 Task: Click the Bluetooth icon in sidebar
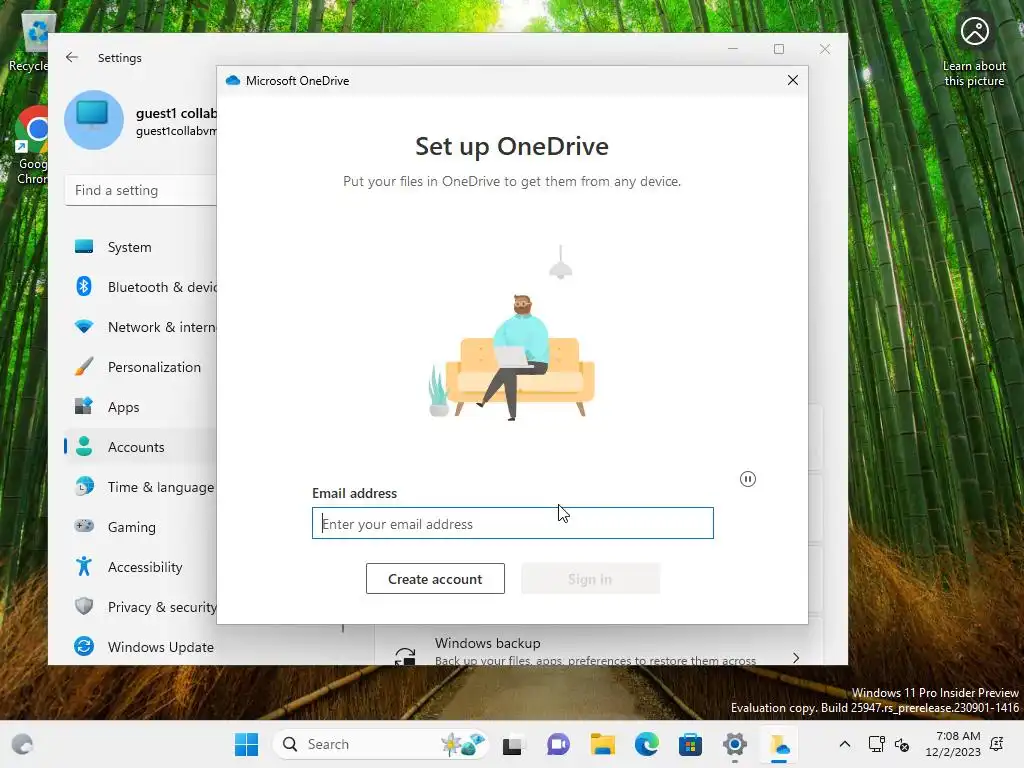point(84,286)
